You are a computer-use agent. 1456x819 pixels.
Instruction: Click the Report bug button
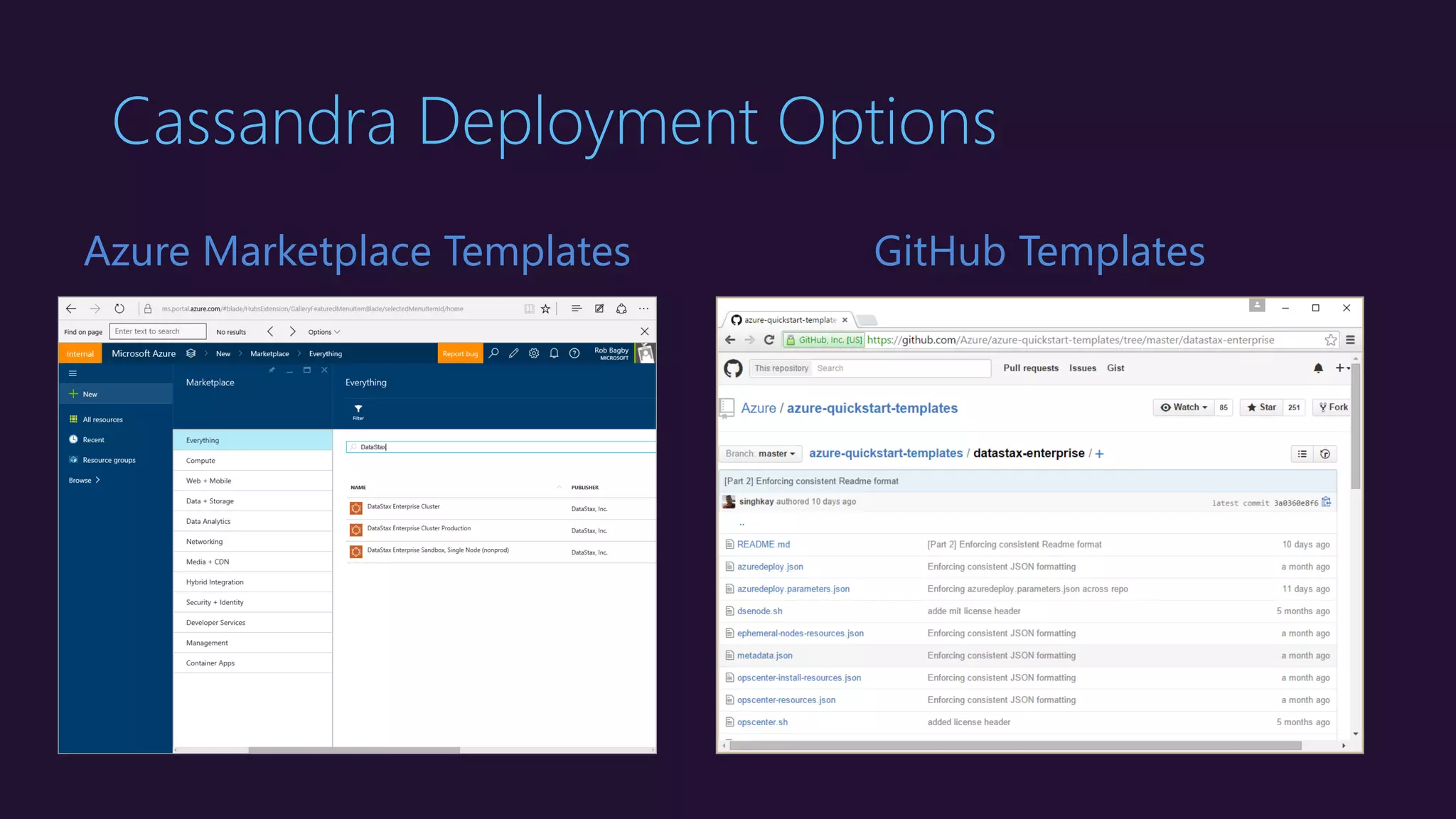tap(460, 353)
